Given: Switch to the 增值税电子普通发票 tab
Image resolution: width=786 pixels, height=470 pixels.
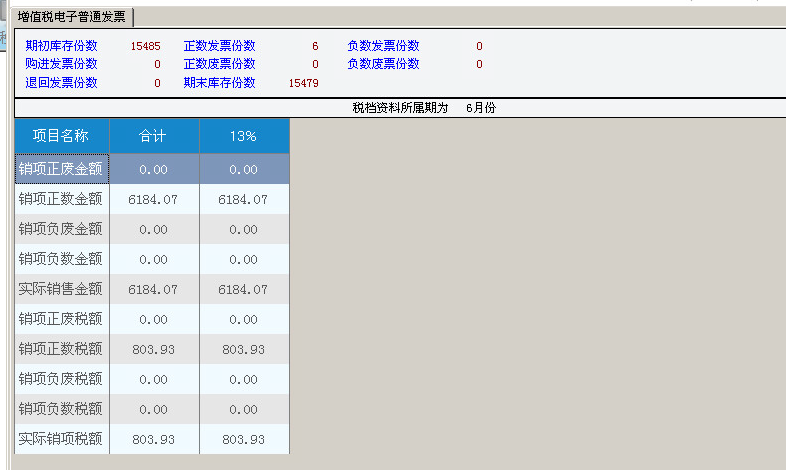Looking at the screenshot, I should coord(74,17).
